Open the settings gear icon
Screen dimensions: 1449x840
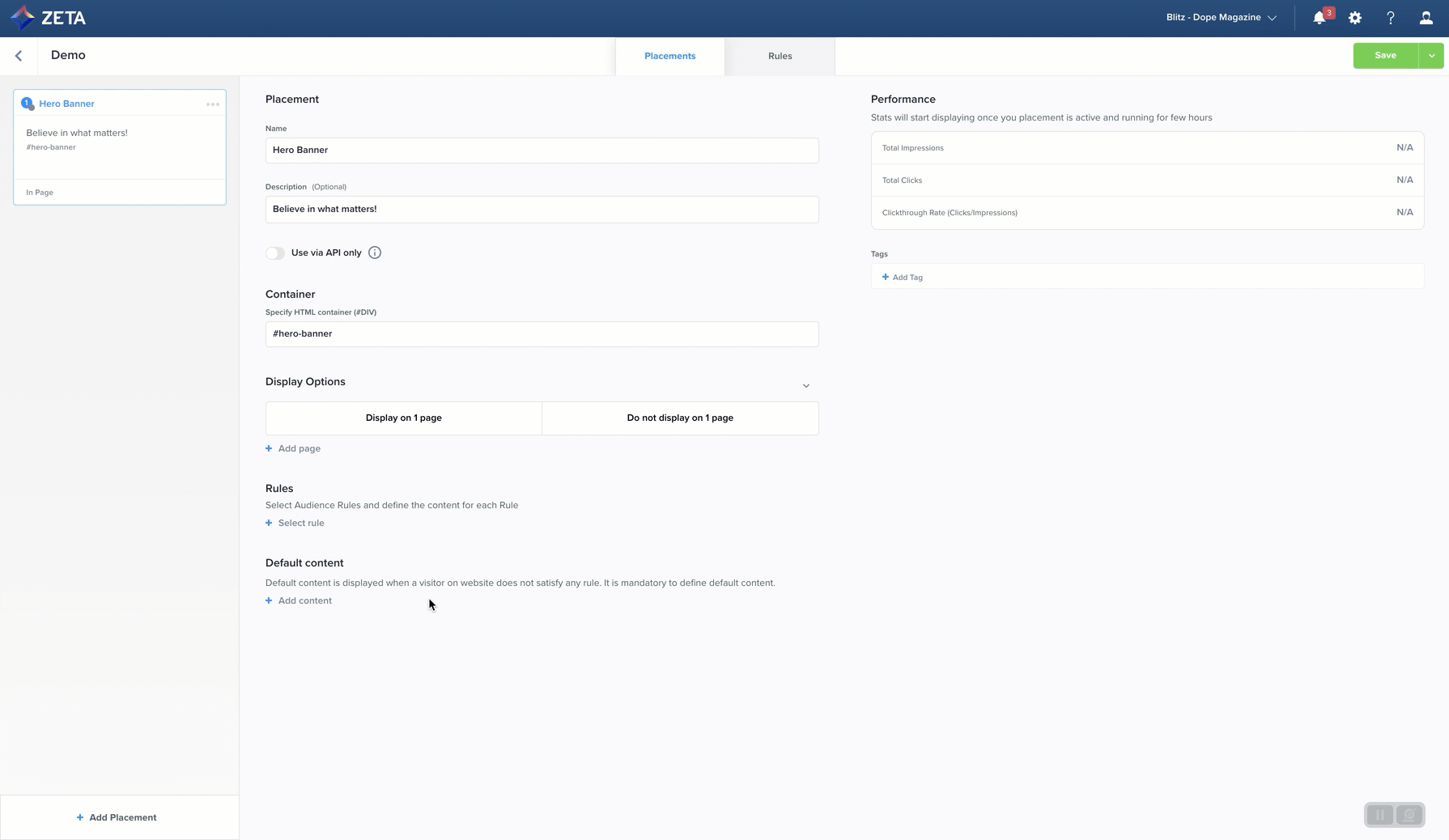[1355, 18]
